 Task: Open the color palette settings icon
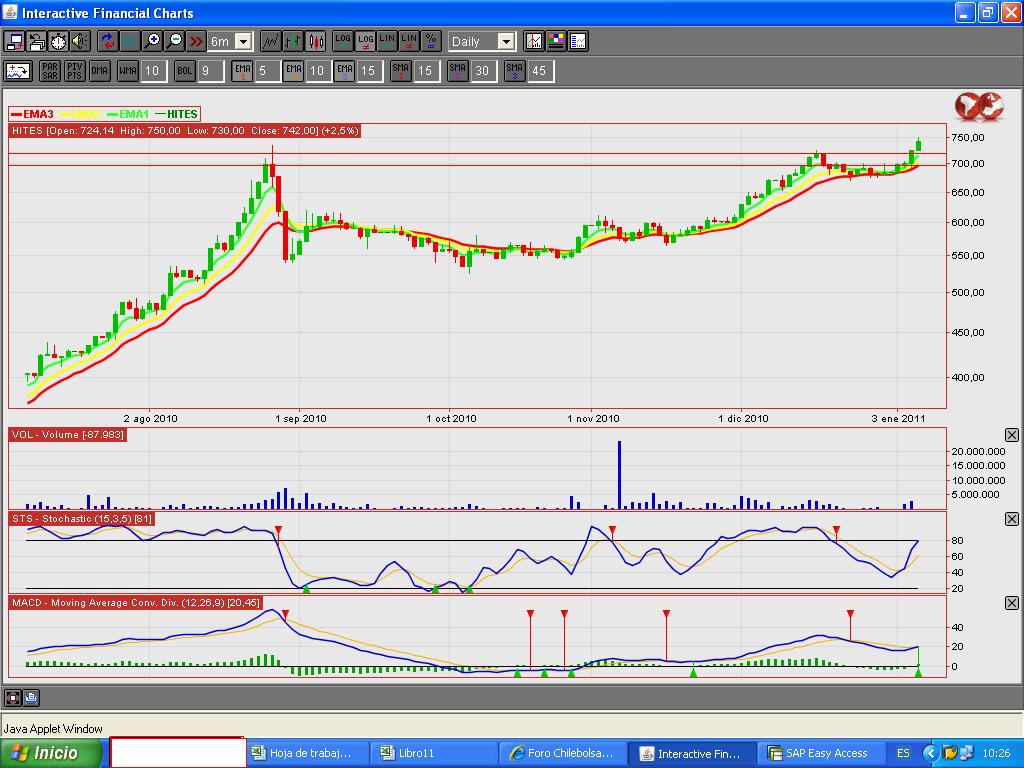tap(556, 41)
